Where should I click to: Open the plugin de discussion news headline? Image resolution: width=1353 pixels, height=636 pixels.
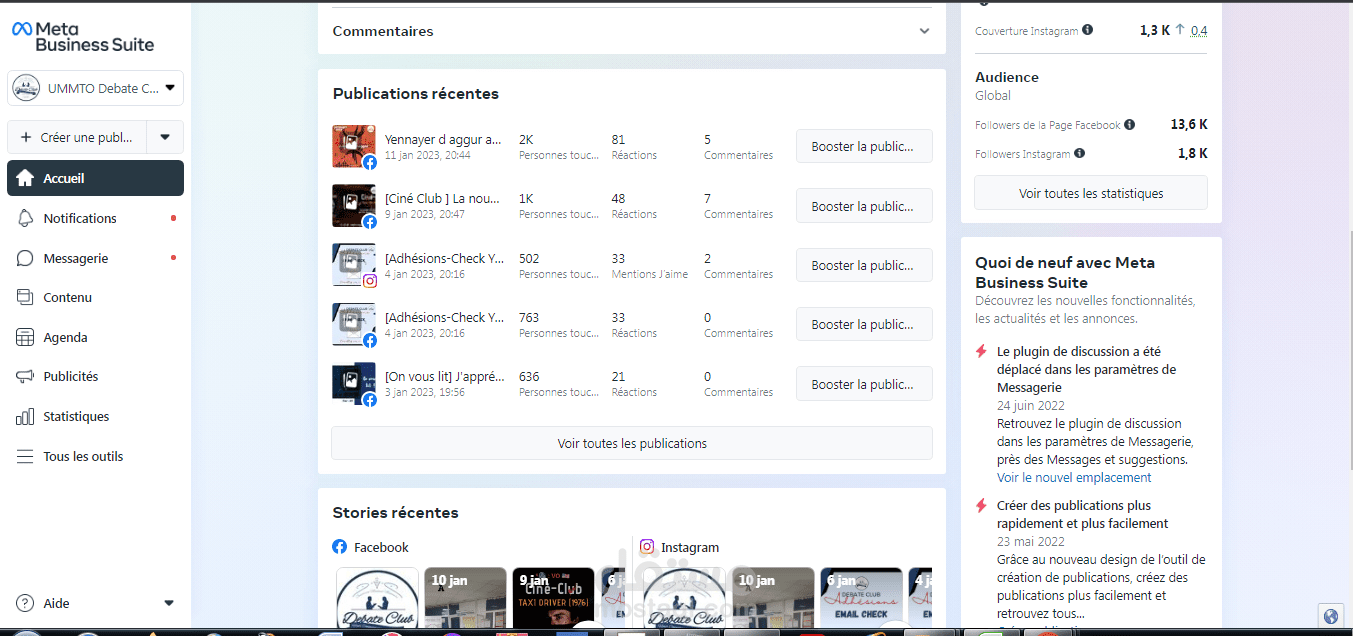[x=1086, y=369]
